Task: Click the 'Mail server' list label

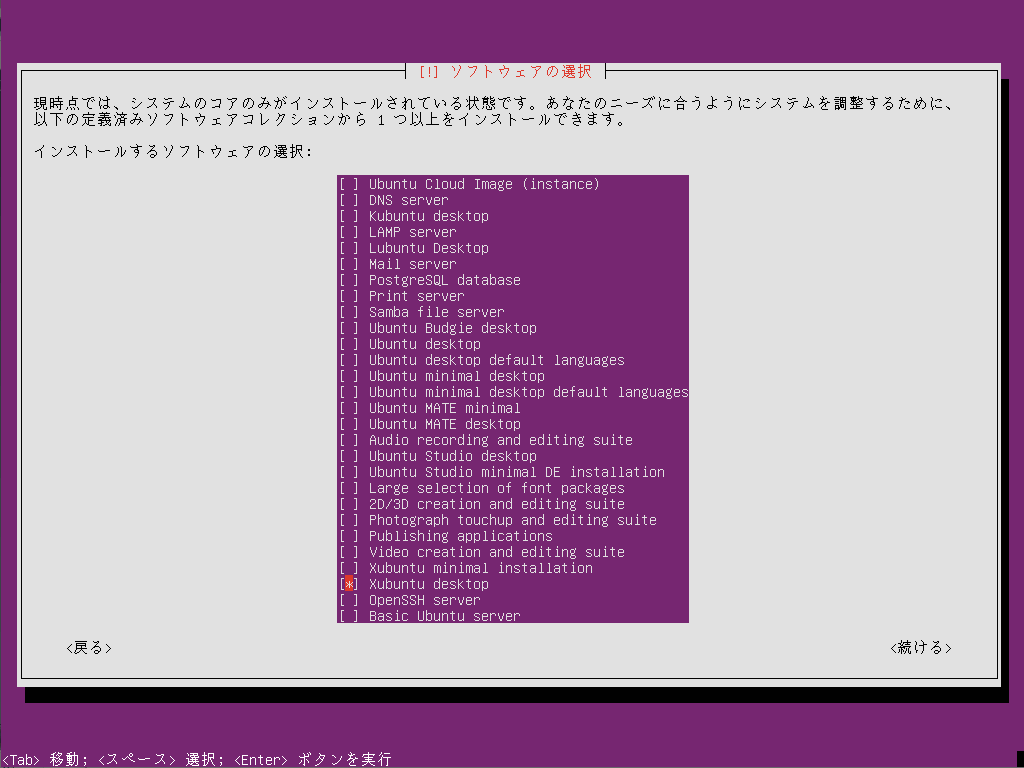Action: click(x=413, y=264)
